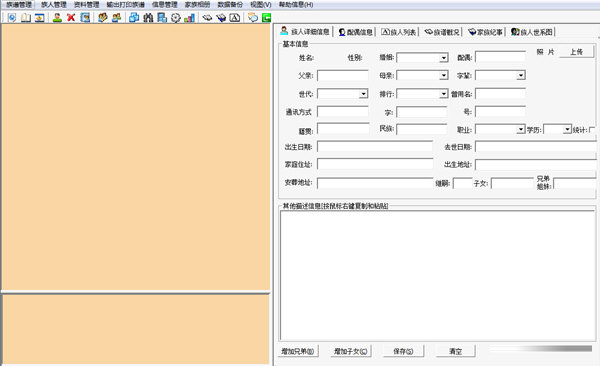
Task: Click the 家庭住址 input field
Action: pyautogui.click(x=375, y=164)
